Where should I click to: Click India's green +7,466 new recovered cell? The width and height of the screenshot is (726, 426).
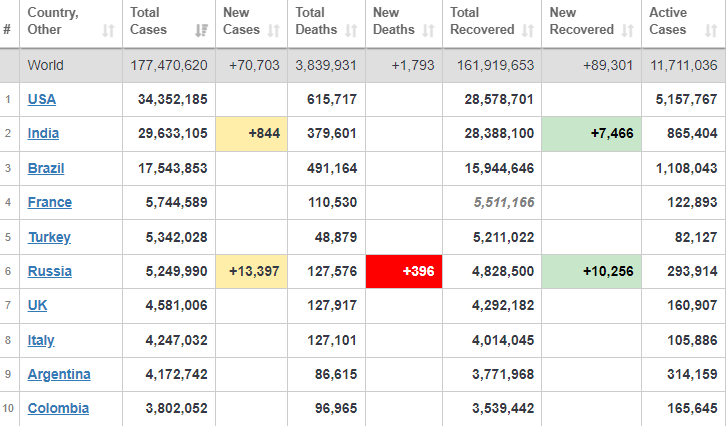click(591, 134)
